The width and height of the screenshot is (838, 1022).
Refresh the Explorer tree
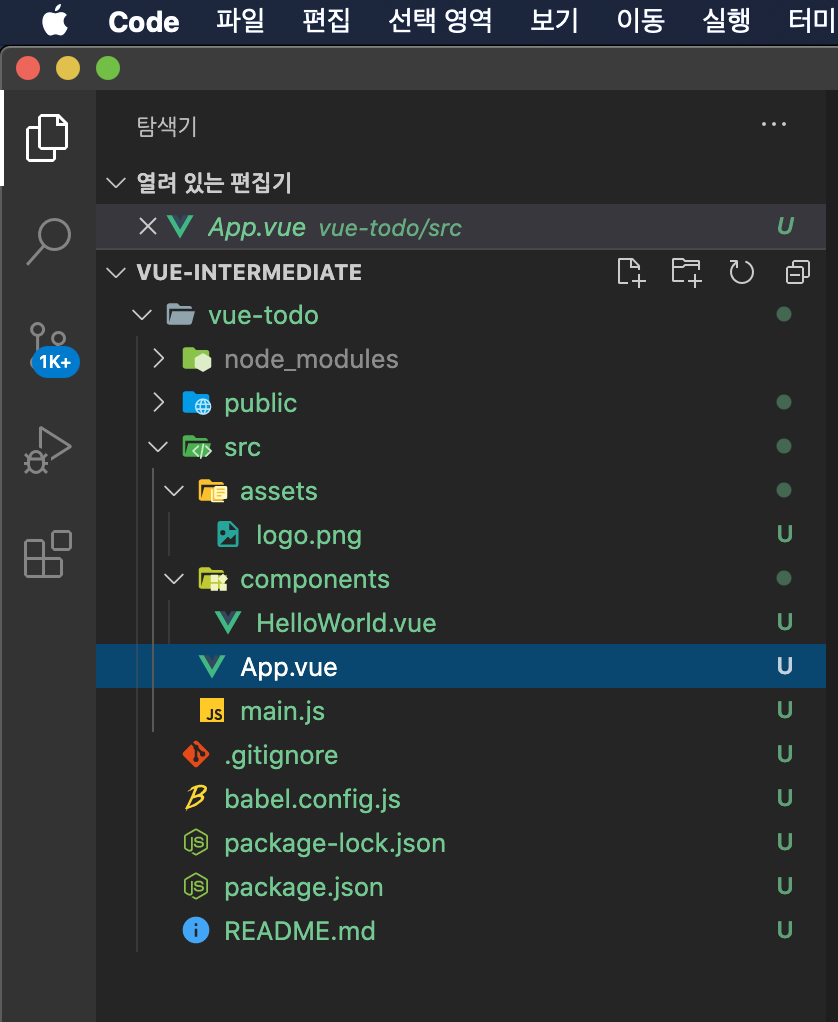click(742, 272)
